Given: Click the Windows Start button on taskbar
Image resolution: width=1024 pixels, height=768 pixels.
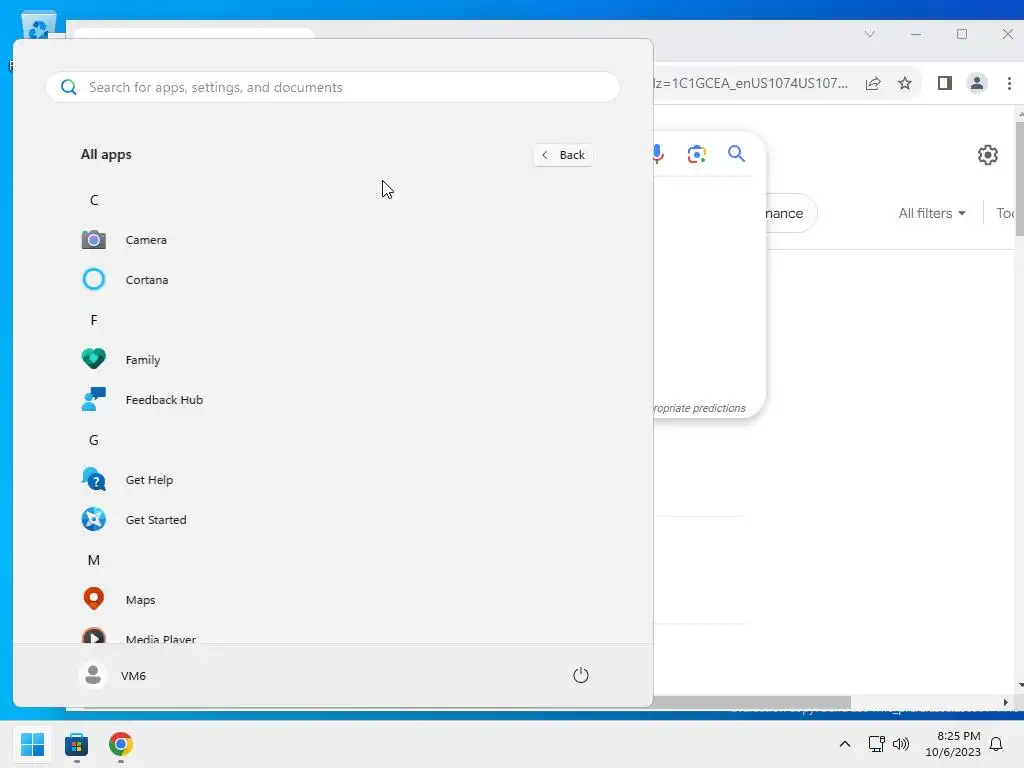Looking at the screenshot, I should click(x=33, y=744).
